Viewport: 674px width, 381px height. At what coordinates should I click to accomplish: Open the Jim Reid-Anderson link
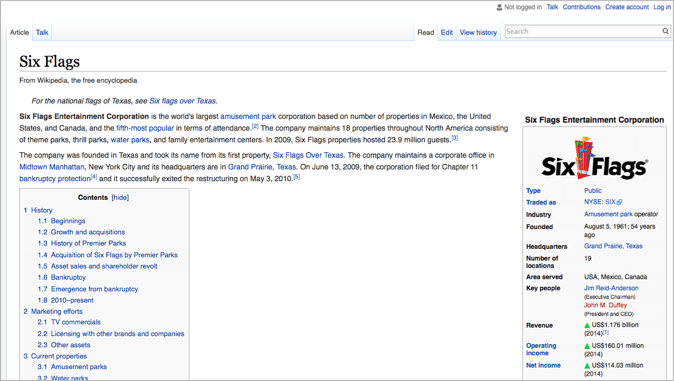pyautogui.click(x=611, y=288)
